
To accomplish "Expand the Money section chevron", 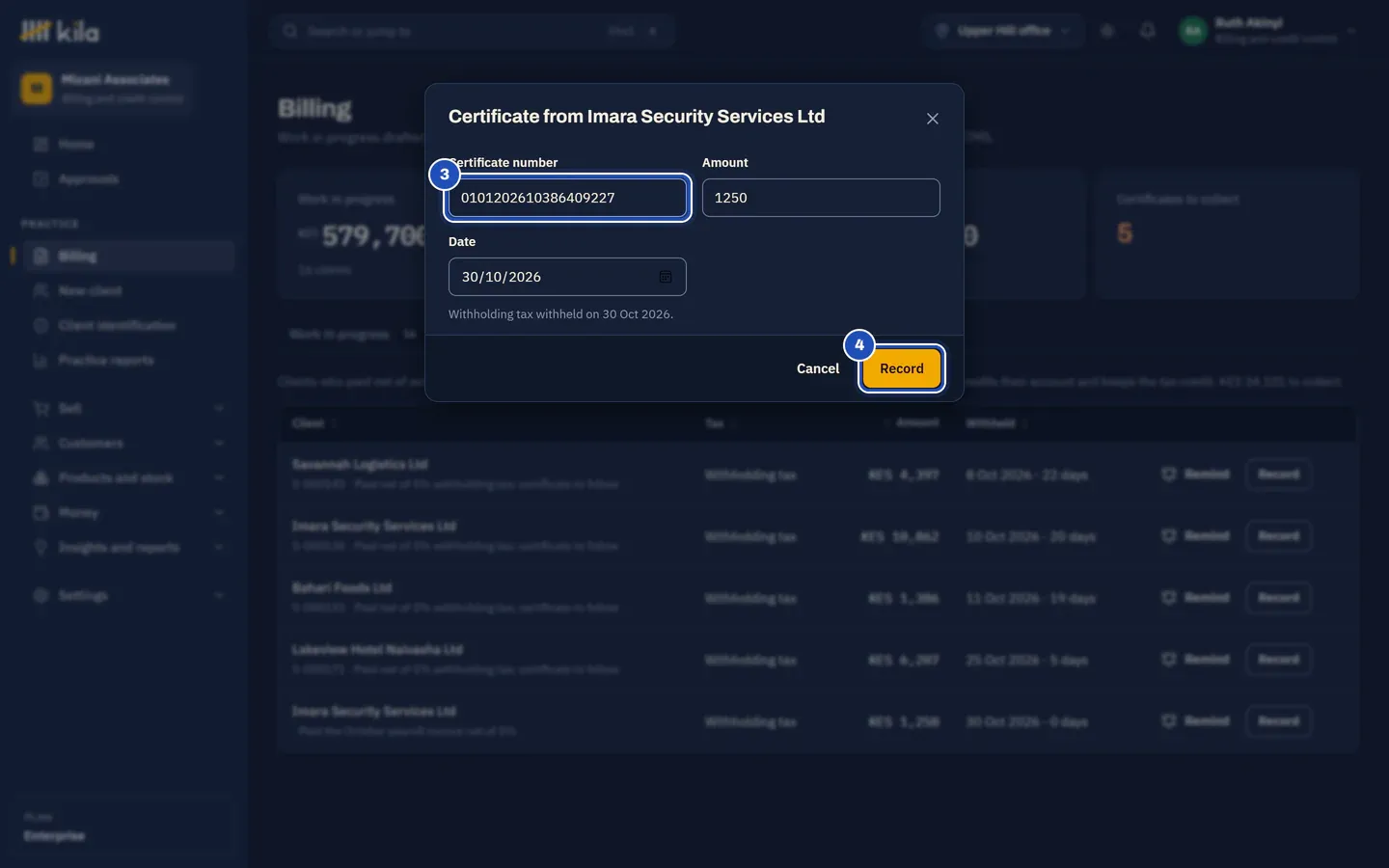I will (x=219, y=512).
